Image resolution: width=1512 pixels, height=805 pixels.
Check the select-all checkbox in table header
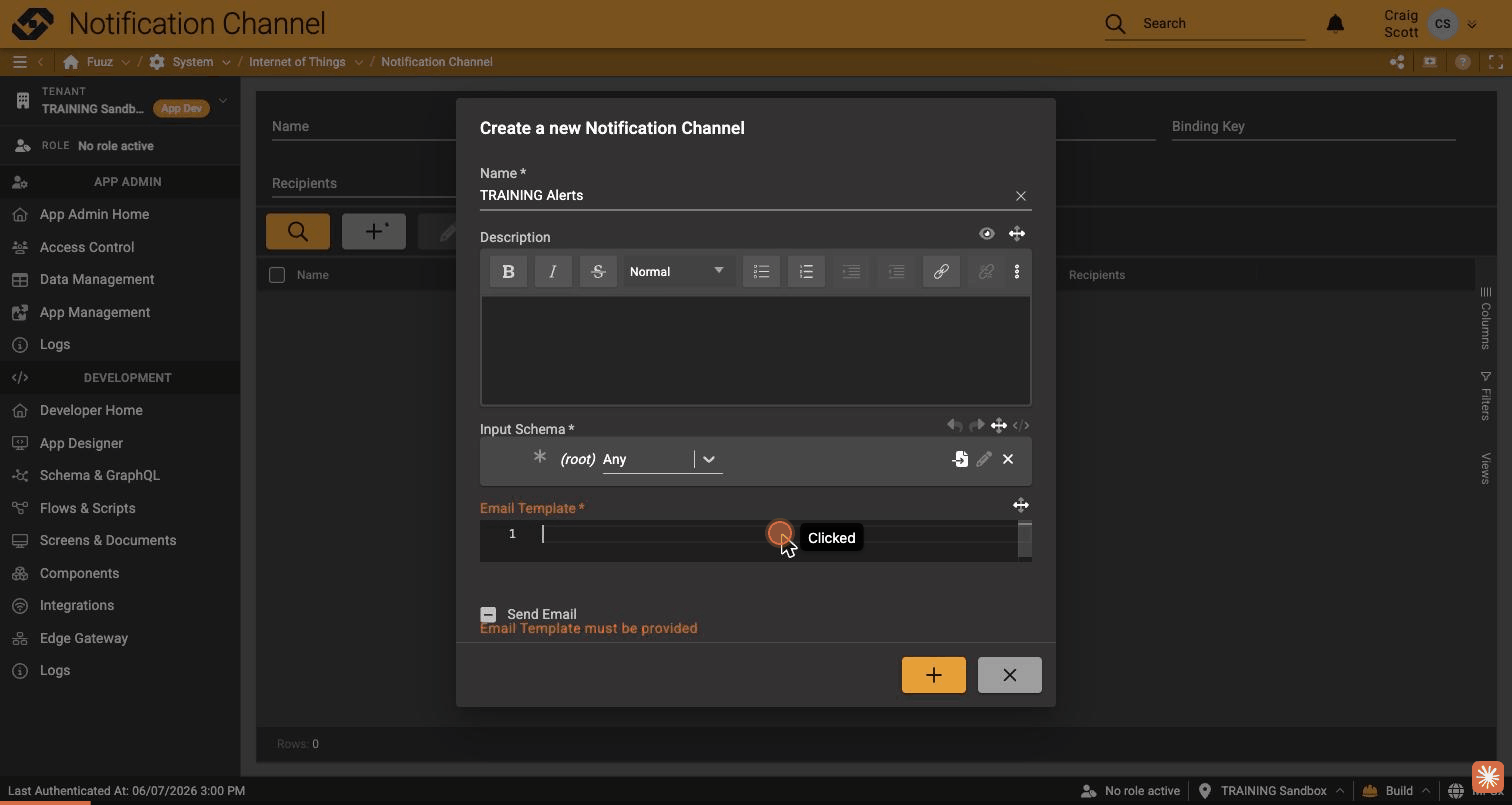277,275
